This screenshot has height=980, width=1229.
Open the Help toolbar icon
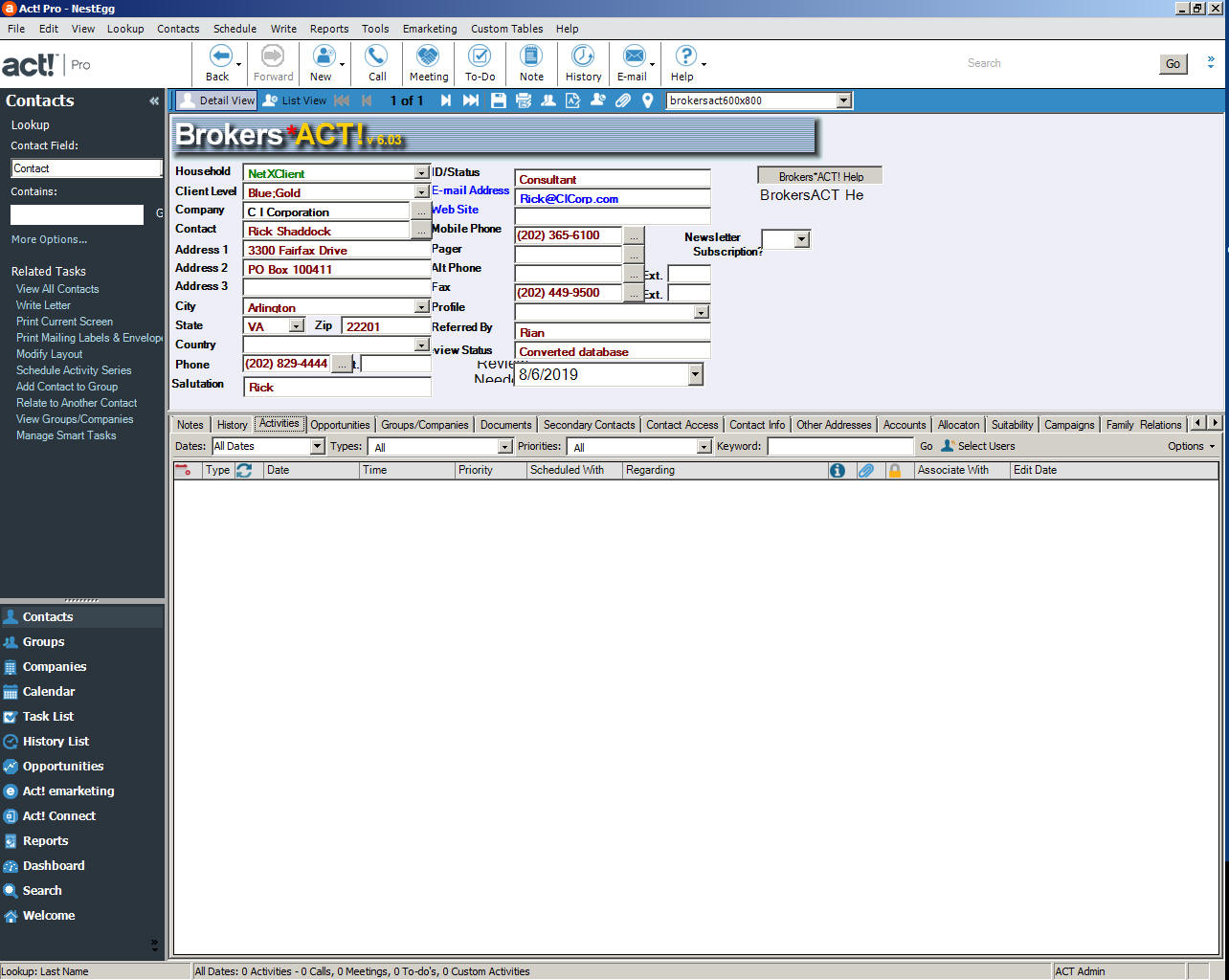pos(685,56)
